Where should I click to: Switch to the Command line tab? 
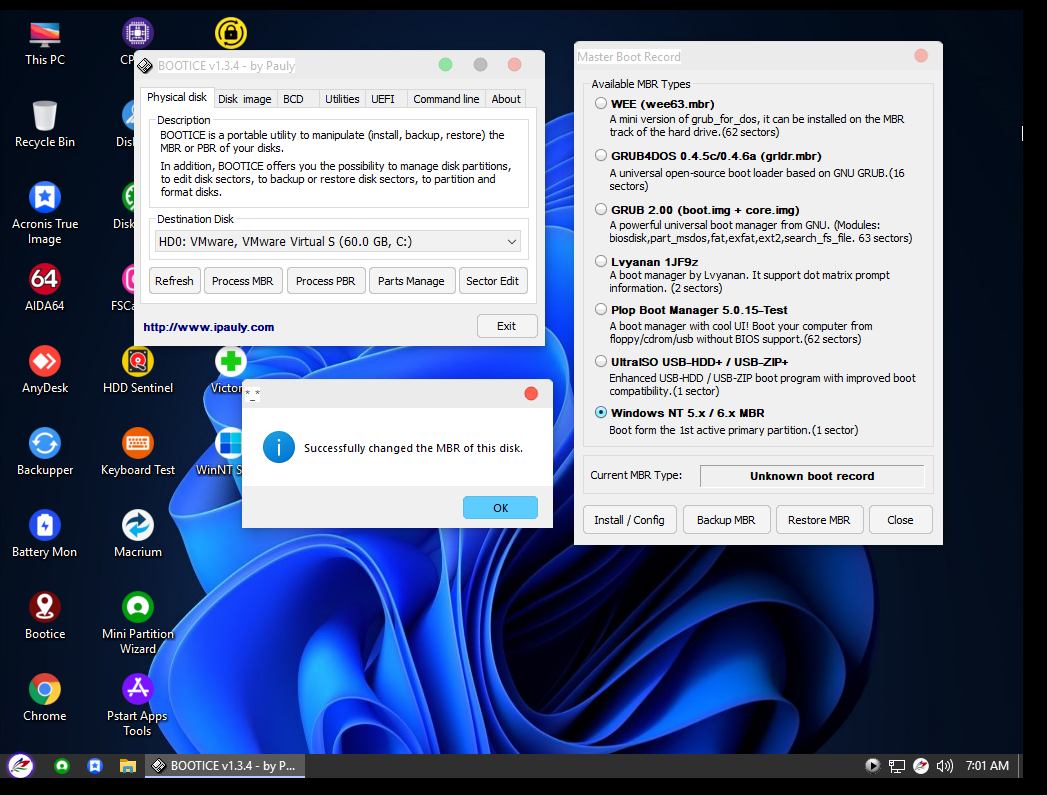[446, 99]
